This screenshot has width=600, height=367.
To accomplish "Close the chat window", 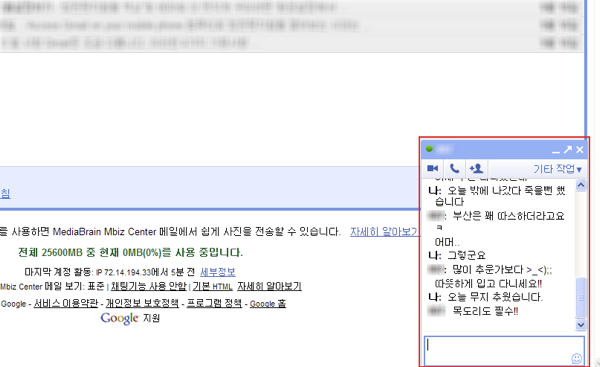I will pos(580,150).
